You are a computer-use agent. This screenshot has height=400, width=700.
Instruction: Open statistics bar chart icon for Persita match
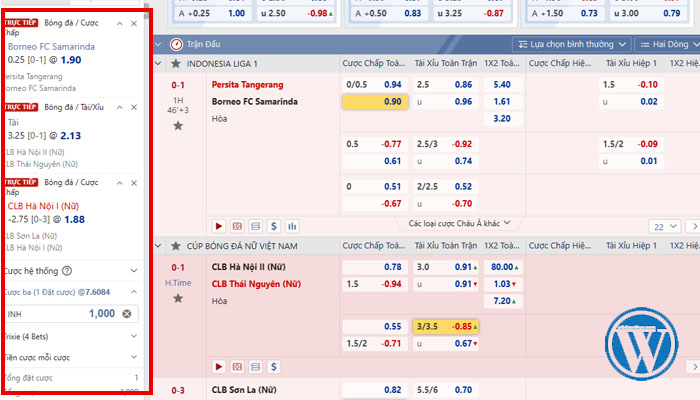click(292, 226)
